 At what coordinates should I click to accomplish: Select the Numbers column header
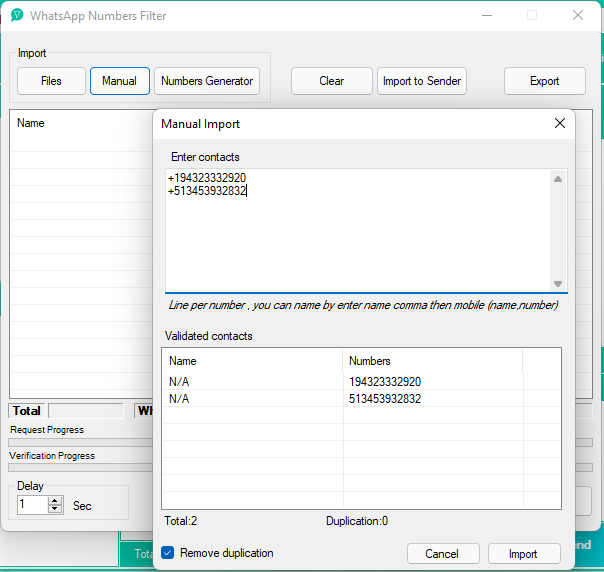(433, 361)
